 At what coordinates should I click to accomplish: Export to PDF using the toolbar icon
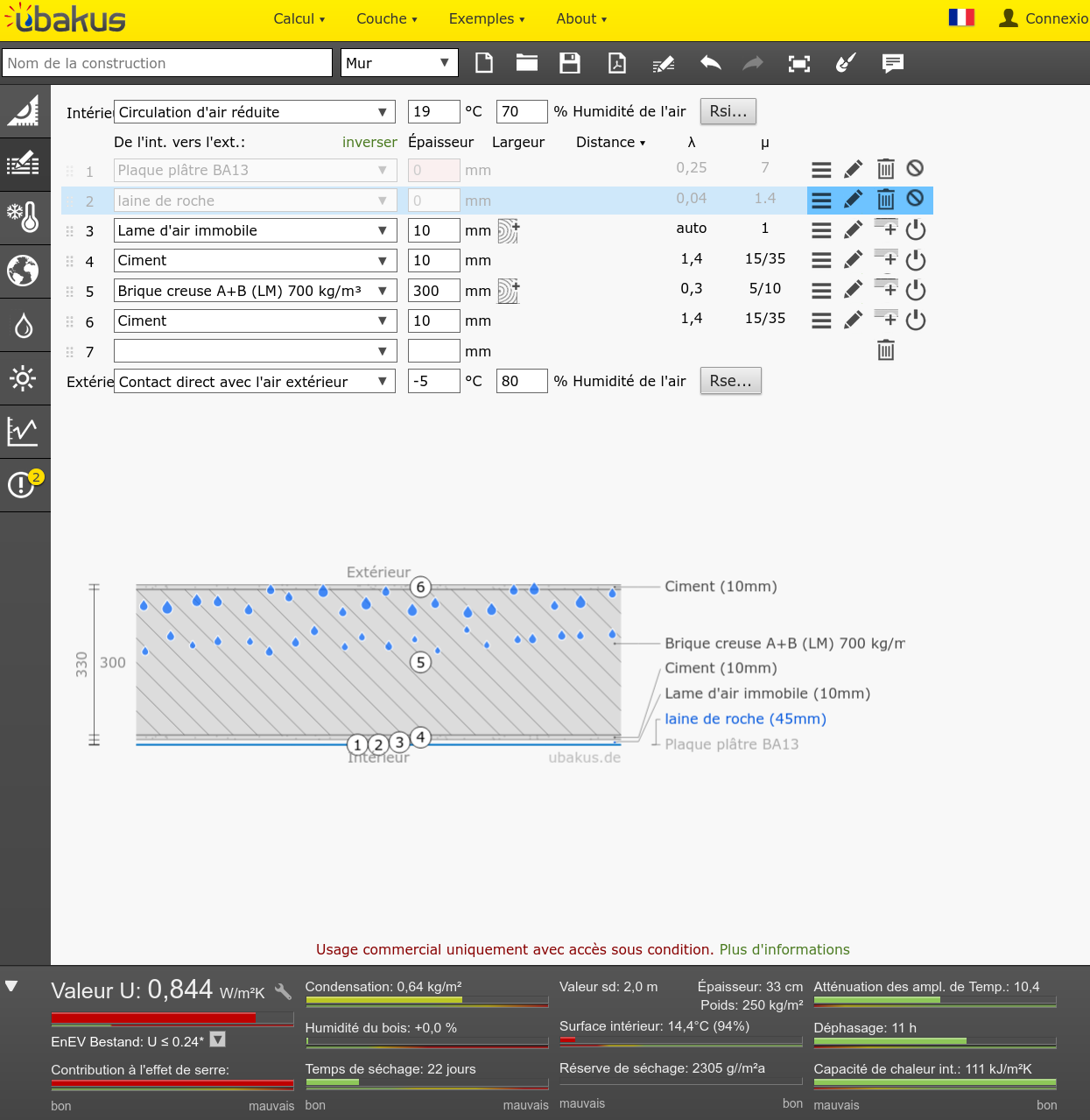coord(617,63)
